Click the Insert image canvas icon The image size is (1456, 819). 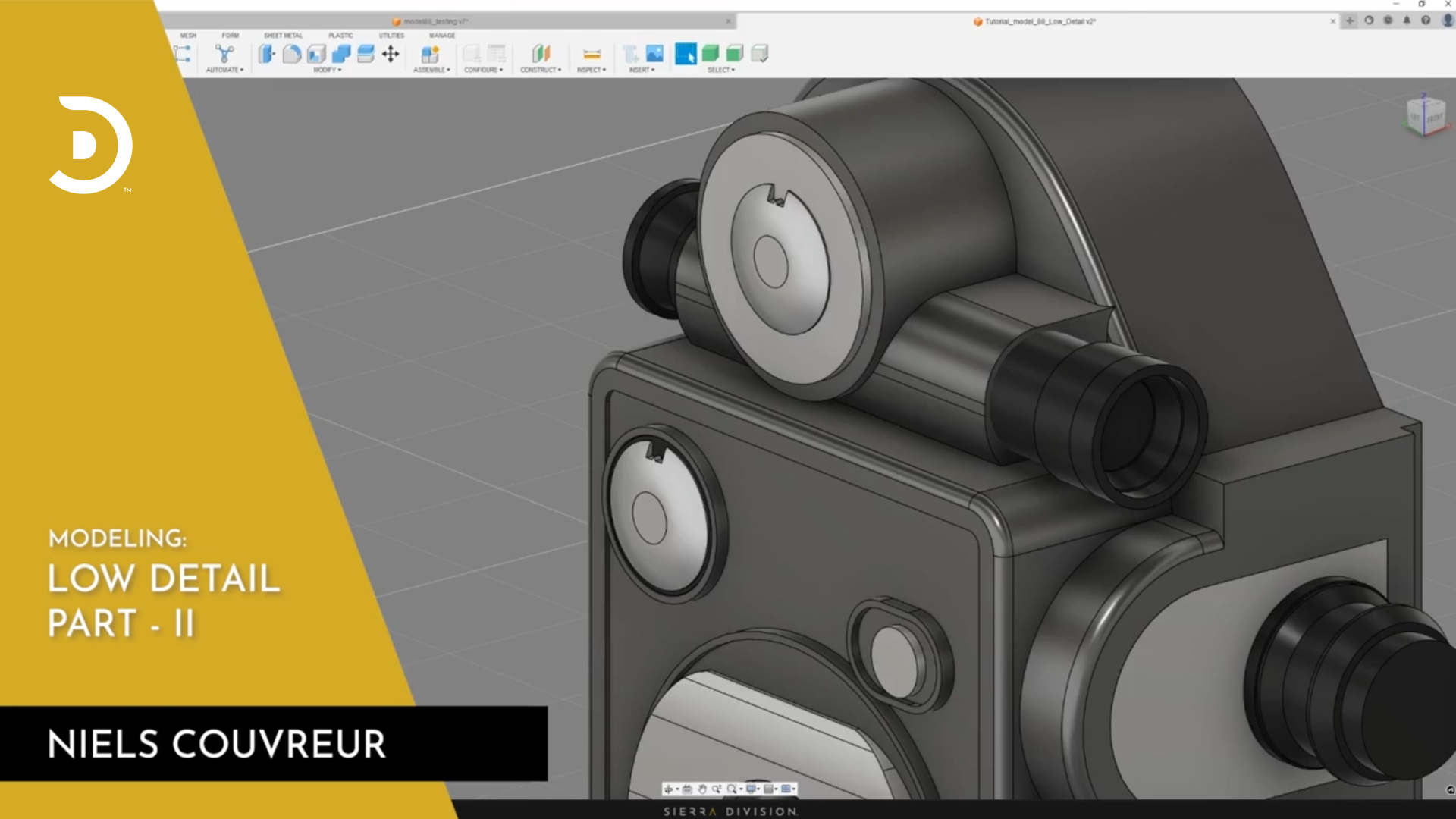(x=654, y=53)
